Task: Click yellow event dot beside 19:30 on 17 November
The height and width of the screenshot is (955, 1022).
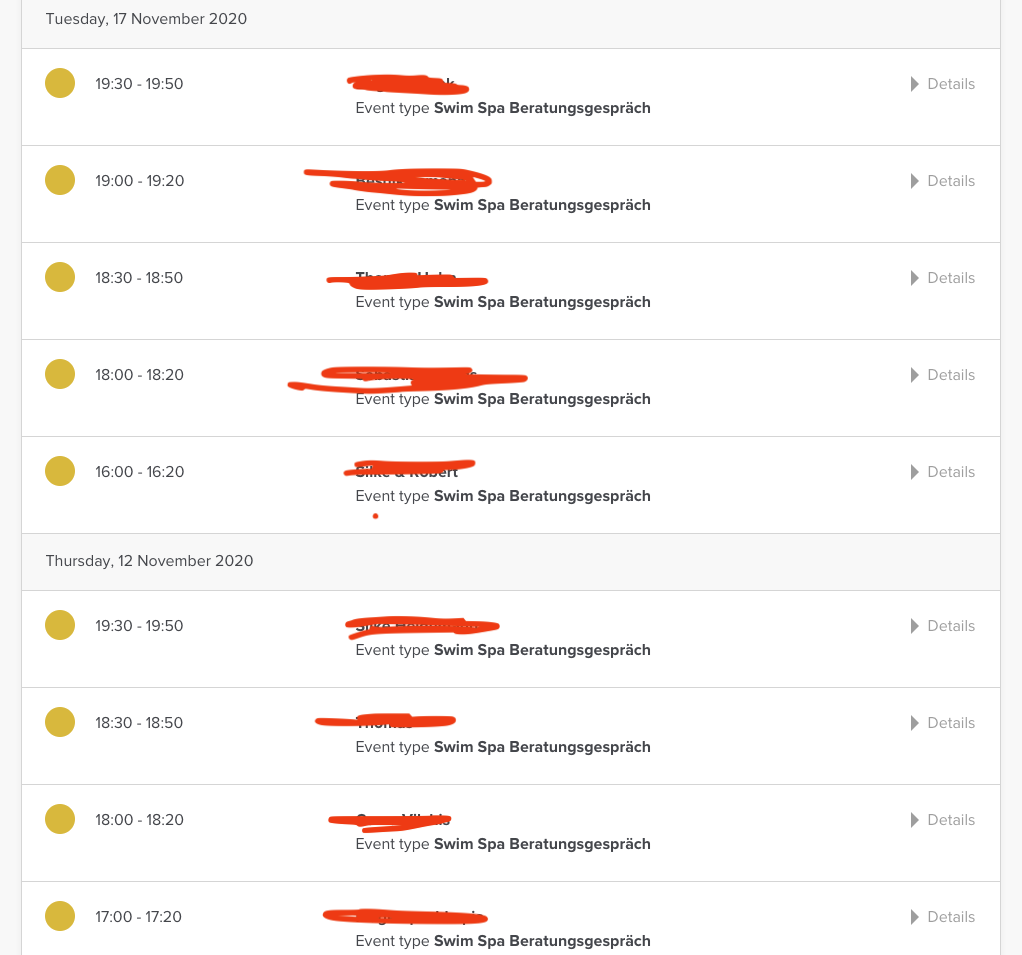Action: [60, 83]
